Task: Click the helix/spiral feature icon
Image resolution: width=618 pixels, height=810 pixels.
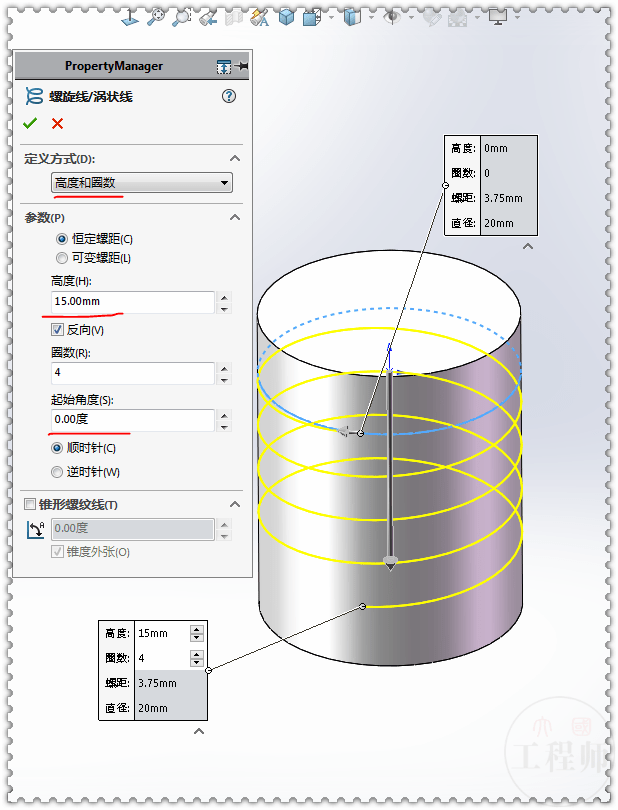Action: pyautogui.click(x=34, y=96)
